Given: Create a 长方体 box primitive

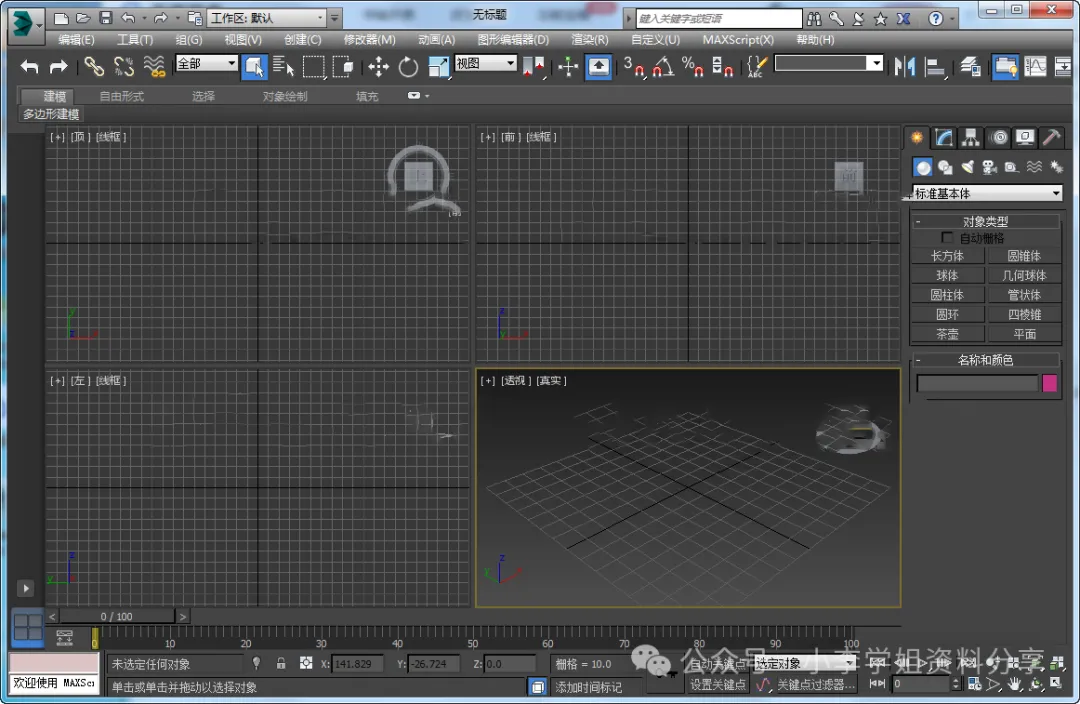Looking at the screenshot, I should (948, 256).
